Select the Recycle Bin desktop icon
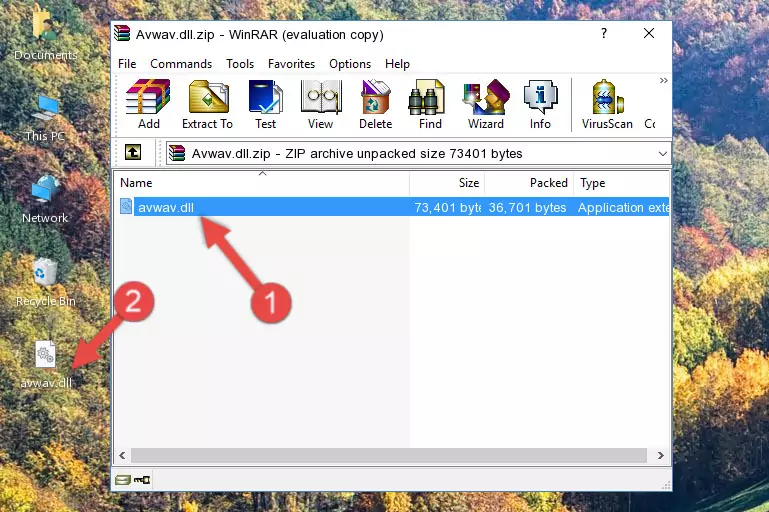The width and height of the screenshot is (769, 512). pyautogui.click(x=46, y=283)
